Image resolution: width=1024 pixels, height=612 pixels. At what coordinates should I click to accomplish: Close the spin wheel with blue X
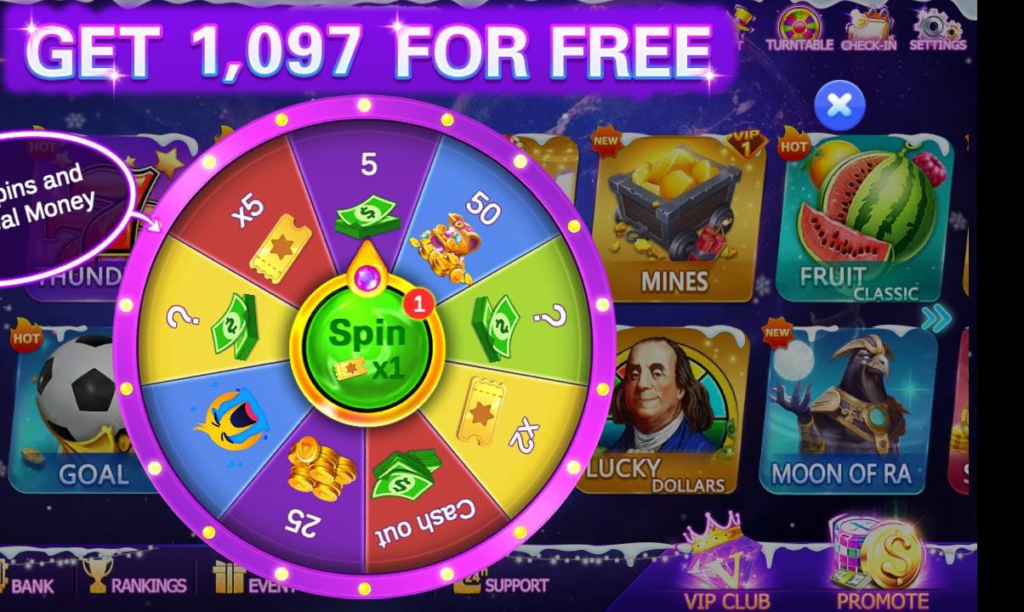pos(839,105)
